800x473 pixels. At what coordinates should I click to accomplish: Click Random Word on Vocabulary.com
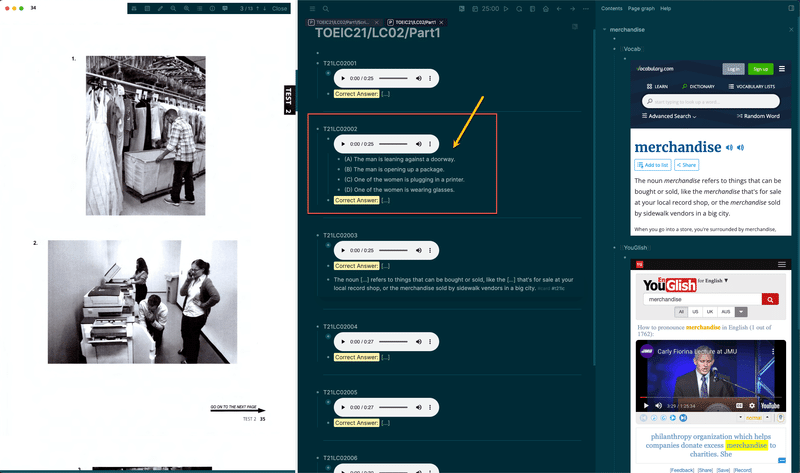click(758, 116)
